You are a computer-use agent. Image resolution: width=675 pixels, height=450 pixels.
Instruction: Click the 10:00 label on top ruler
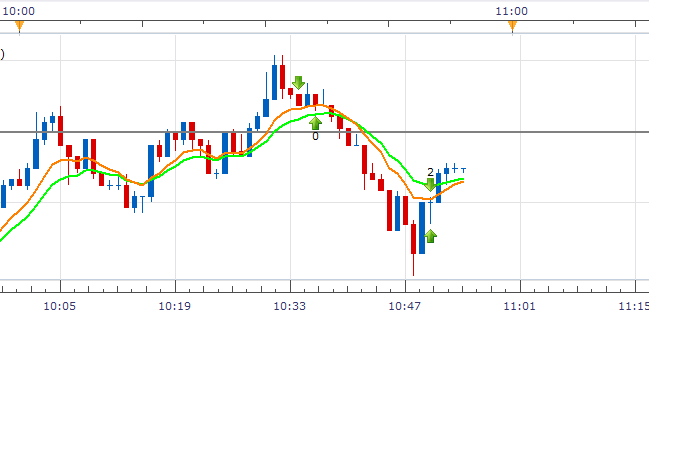19,11
